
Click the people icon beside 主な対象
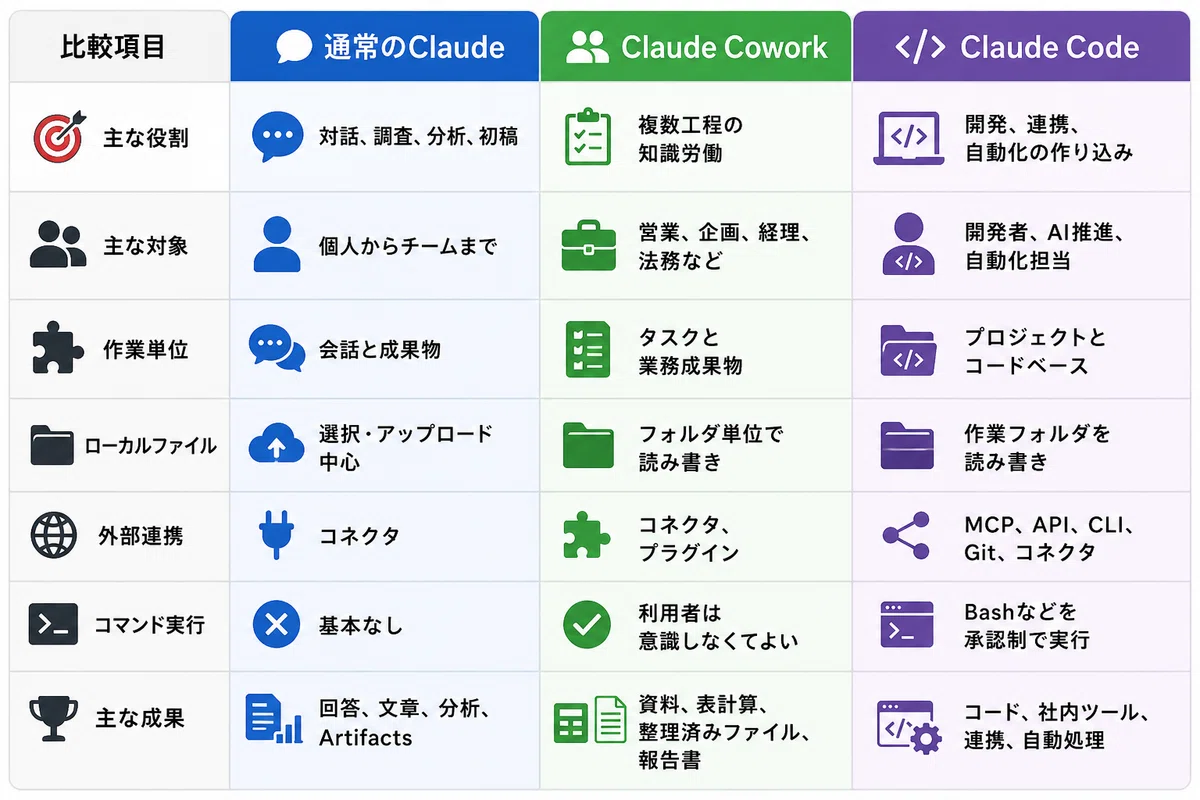pos(58,245)
